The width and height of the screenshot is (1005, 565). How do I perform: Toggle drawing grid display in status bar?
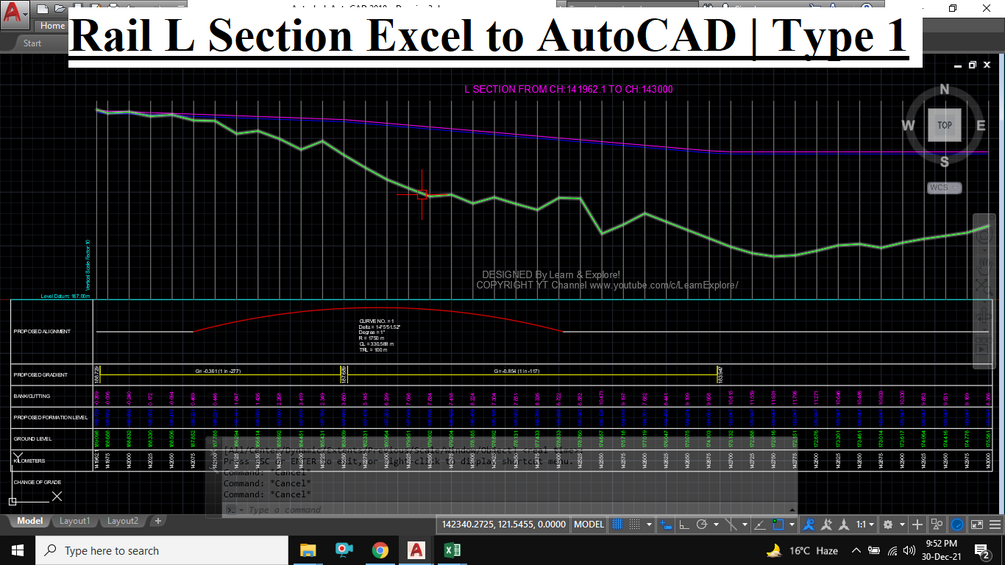click(617, 524)
